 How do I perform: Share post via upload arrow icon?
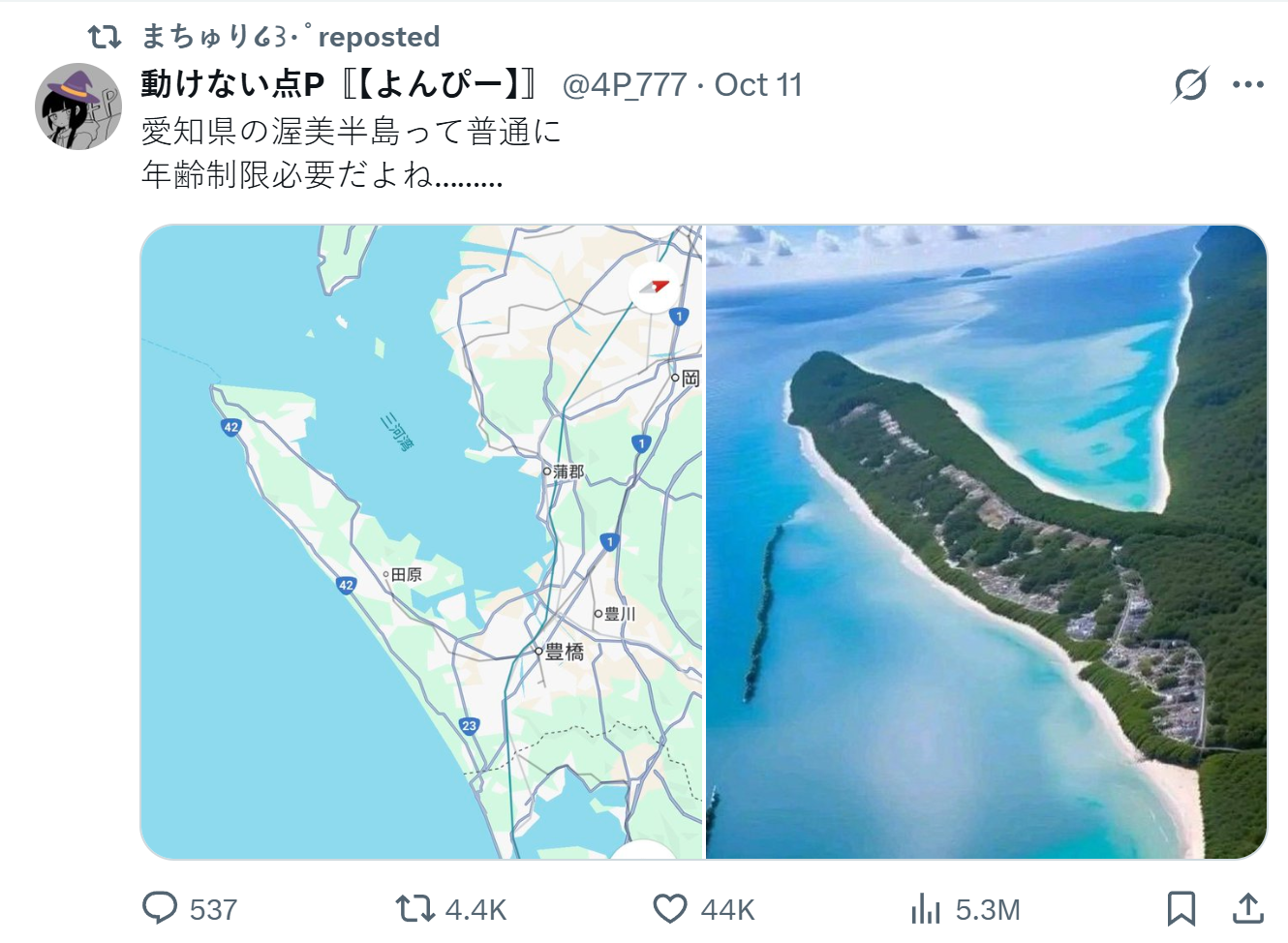(x=1248, y=908)
